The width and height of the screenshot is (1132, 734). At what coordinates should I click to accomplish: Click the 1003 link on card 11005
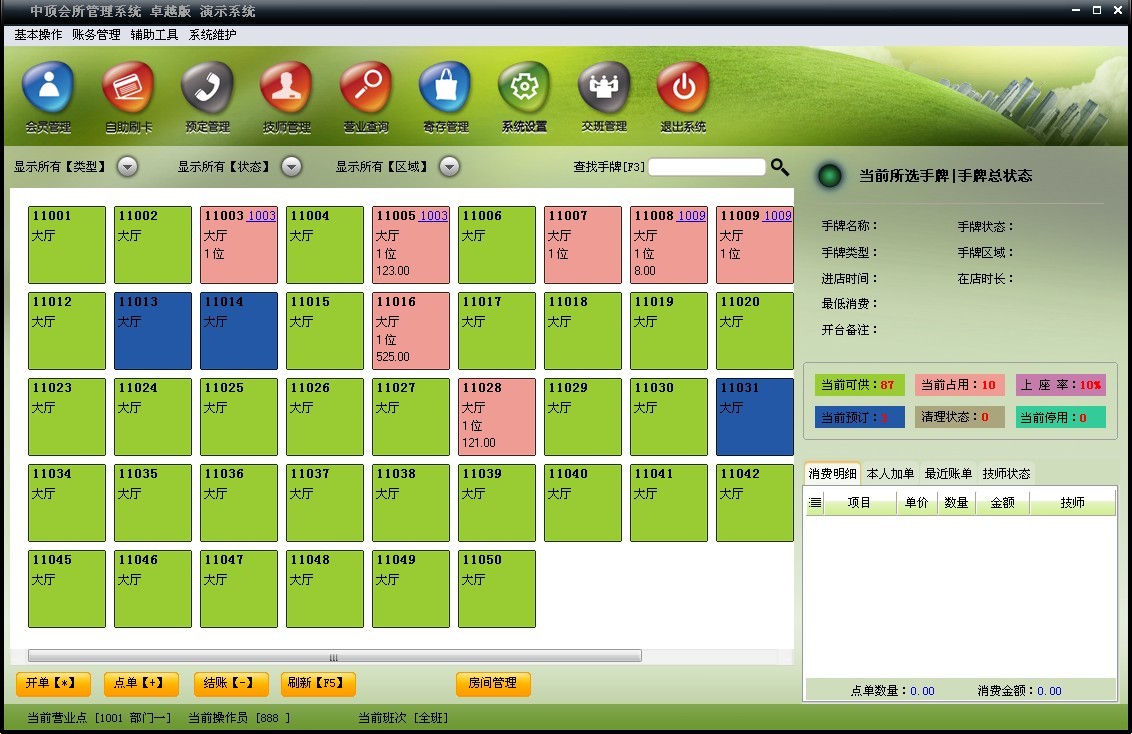pyautogui.click(x=433, y=216)
